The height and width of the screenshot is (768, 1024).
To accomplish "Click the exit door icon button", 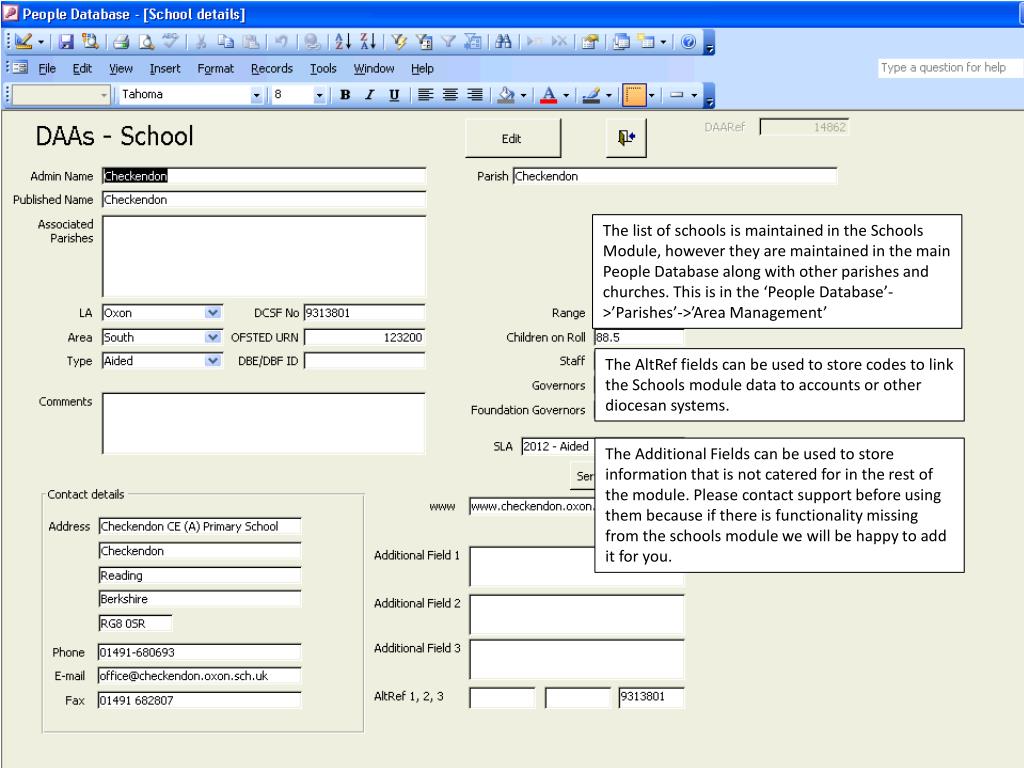I will tap(626, 138).
